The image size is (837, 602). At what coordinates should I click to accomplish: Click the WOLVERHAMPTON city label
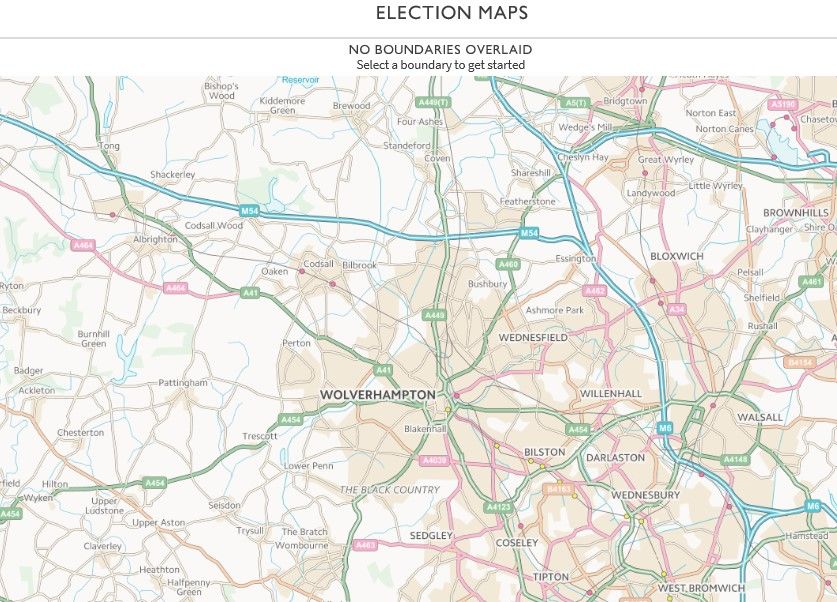(x=378, y=395)
